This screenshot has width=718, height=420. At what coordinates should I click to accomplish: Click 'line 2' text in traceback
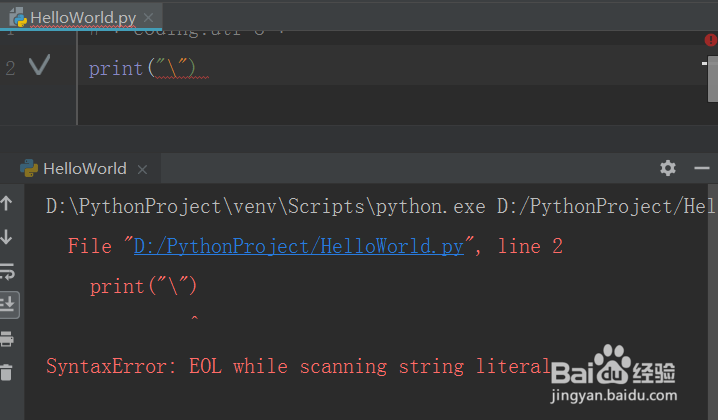pos(530,246)
